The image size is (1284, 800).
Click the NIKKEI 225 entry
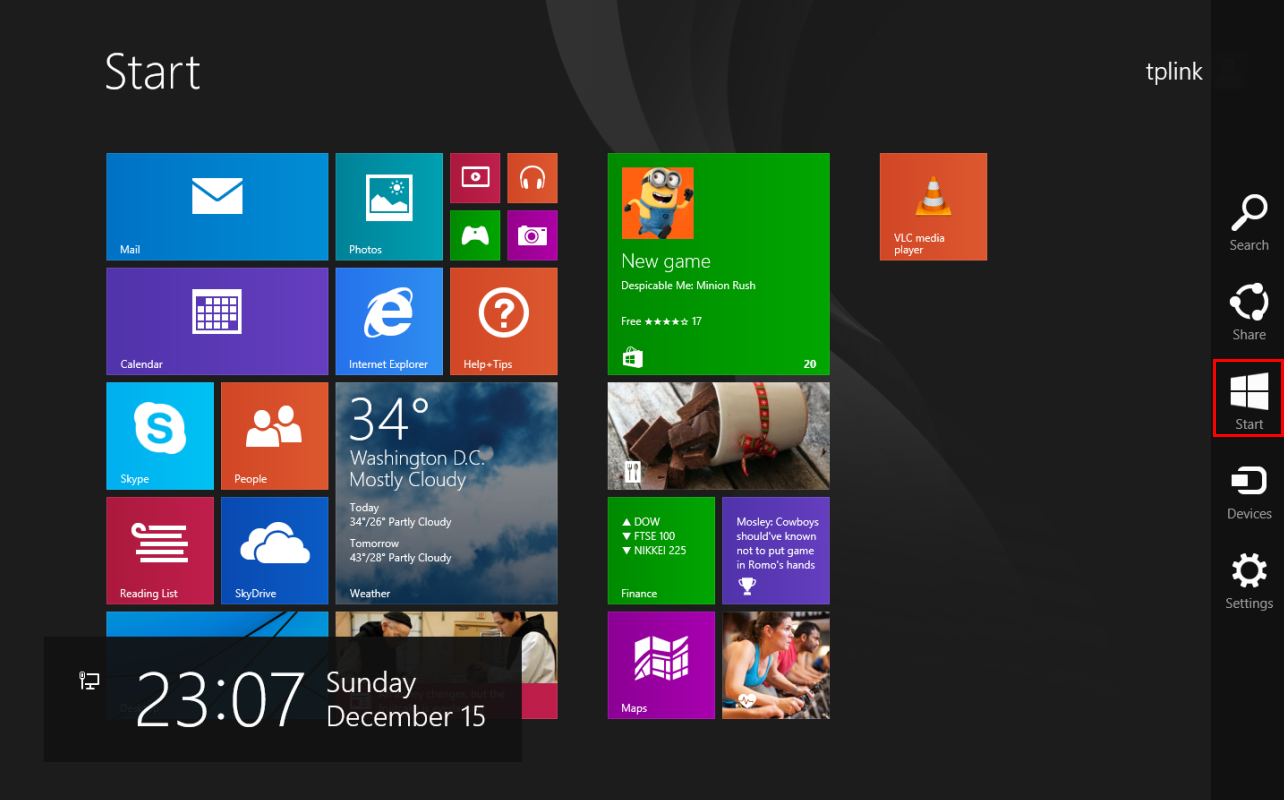[x=654, y=550]
